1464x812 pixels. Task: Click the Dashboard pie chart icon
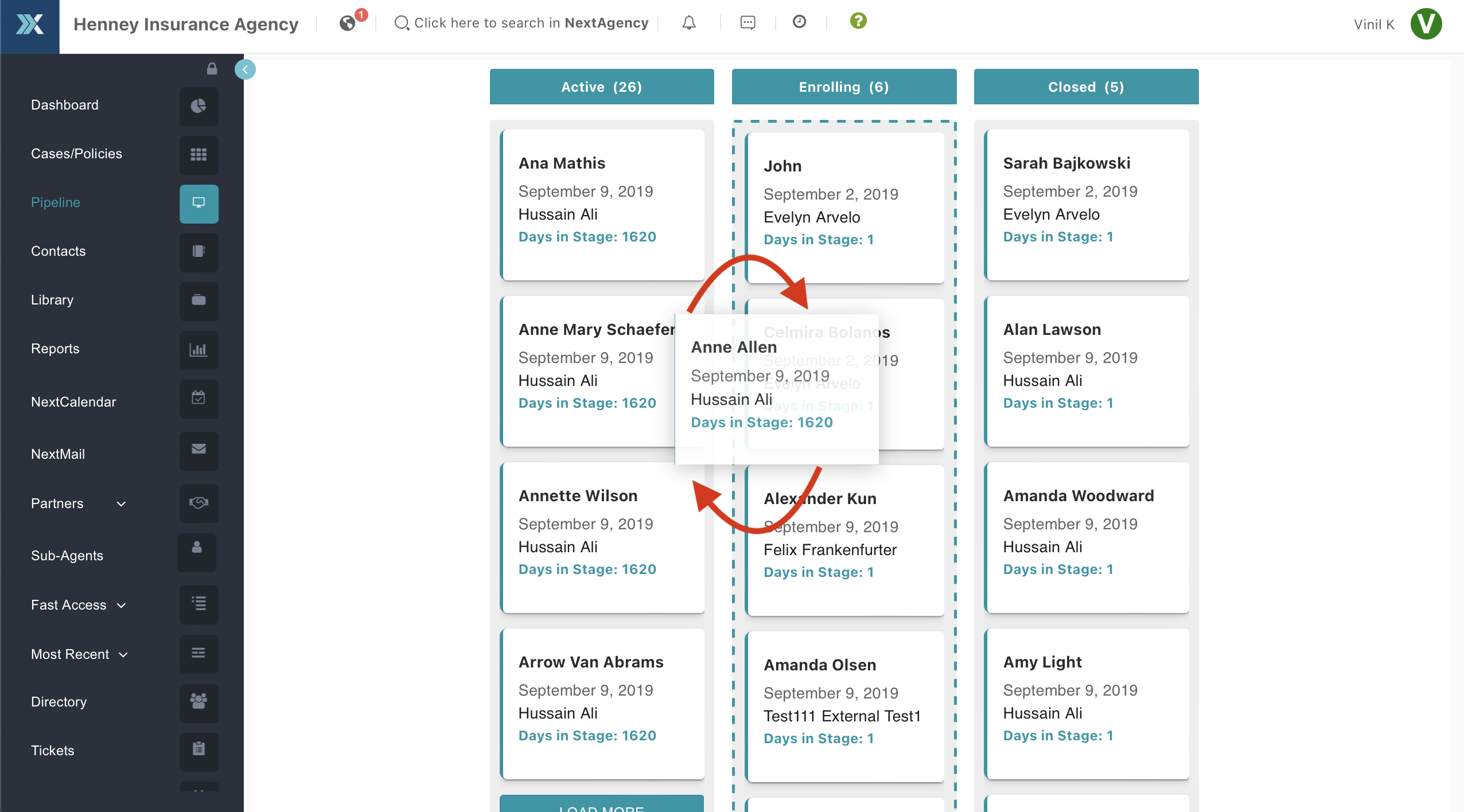(198, 106)
